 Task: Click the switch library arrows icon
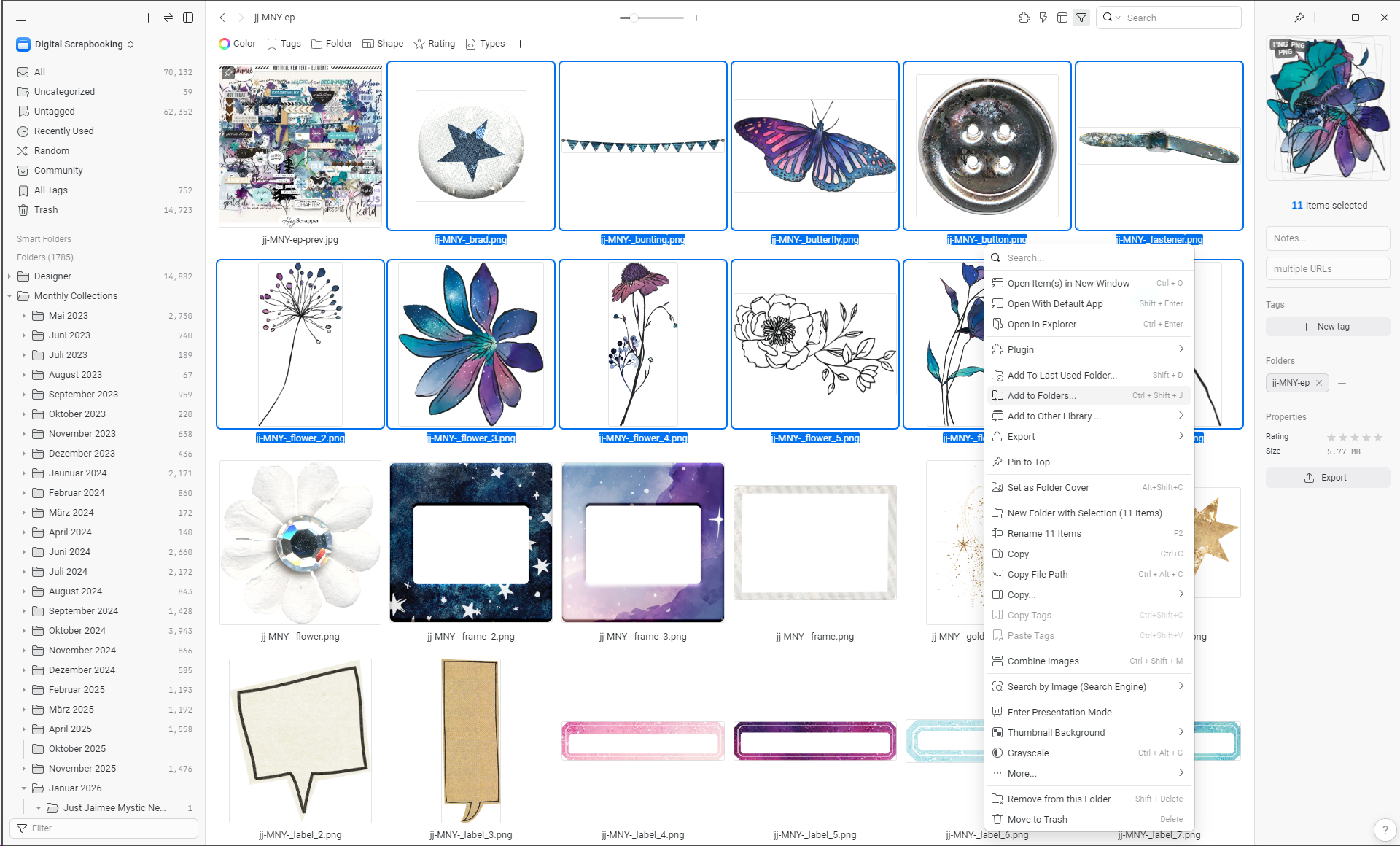pyautogui.click(x=168, y=18)
